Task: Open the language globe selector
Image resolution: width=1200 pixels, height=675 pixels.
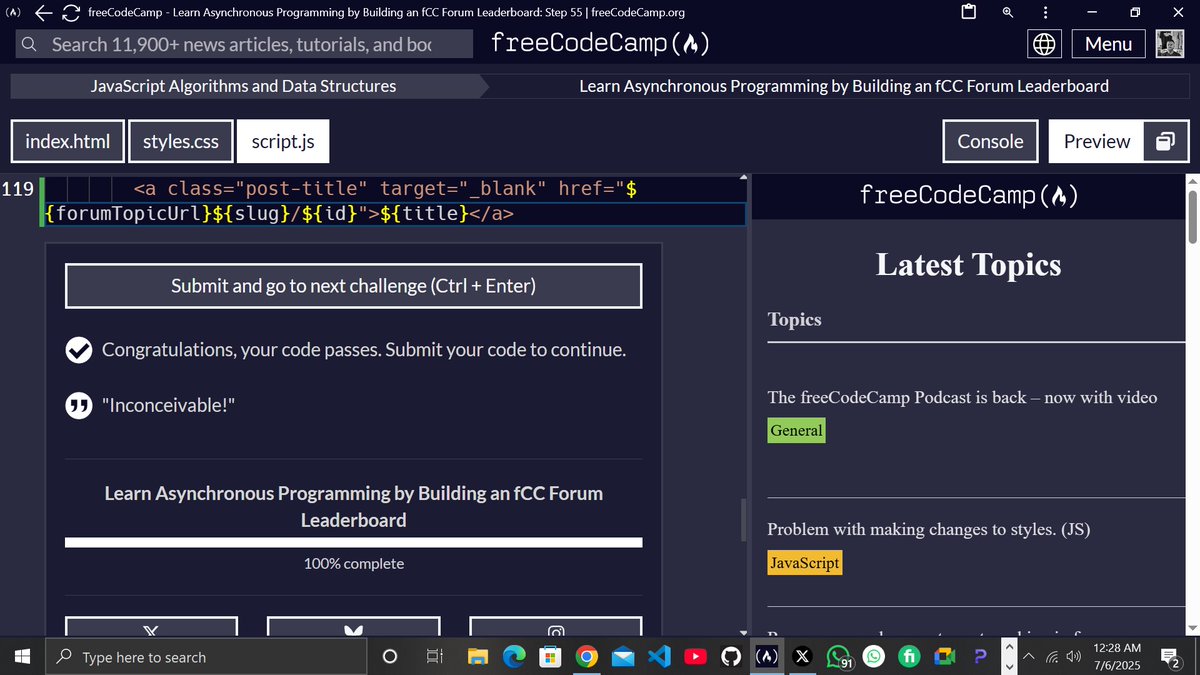Action: tap(1045, 44)
